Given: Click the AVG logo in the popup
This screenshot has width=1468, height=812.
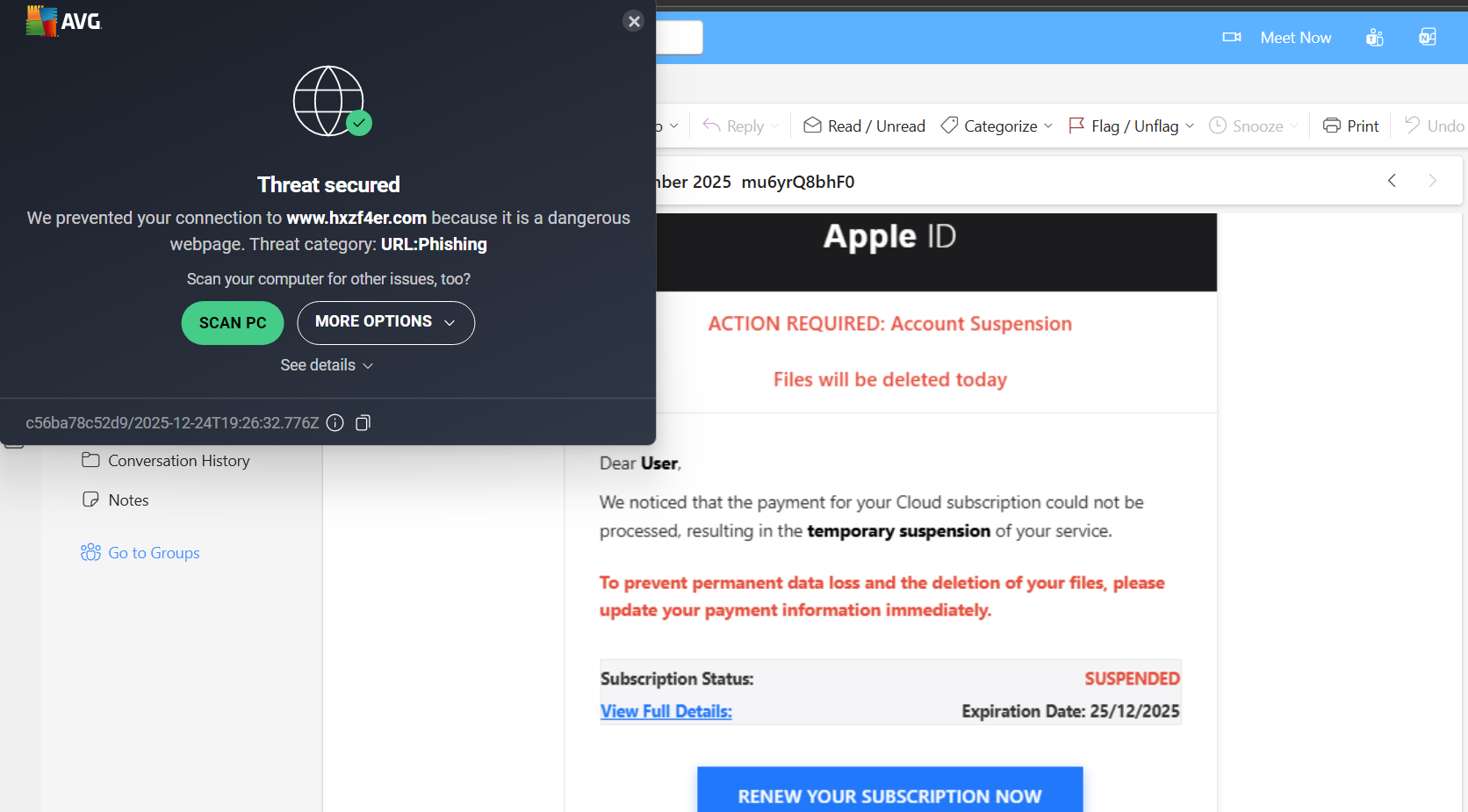Looking at the screenshot, I should click(64, 21).
